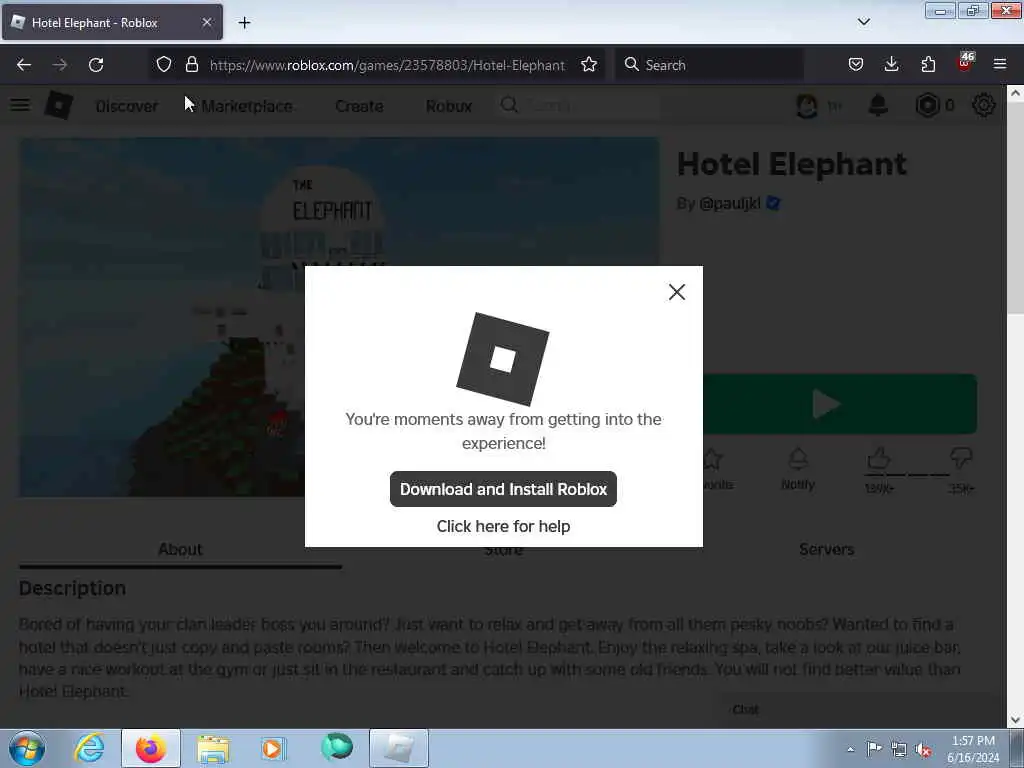The height and width of the screenshot is (768, 1024).
Task: Click the Roblox logo in the dialog
Action: pyautogui.click(x=503, y=359)
